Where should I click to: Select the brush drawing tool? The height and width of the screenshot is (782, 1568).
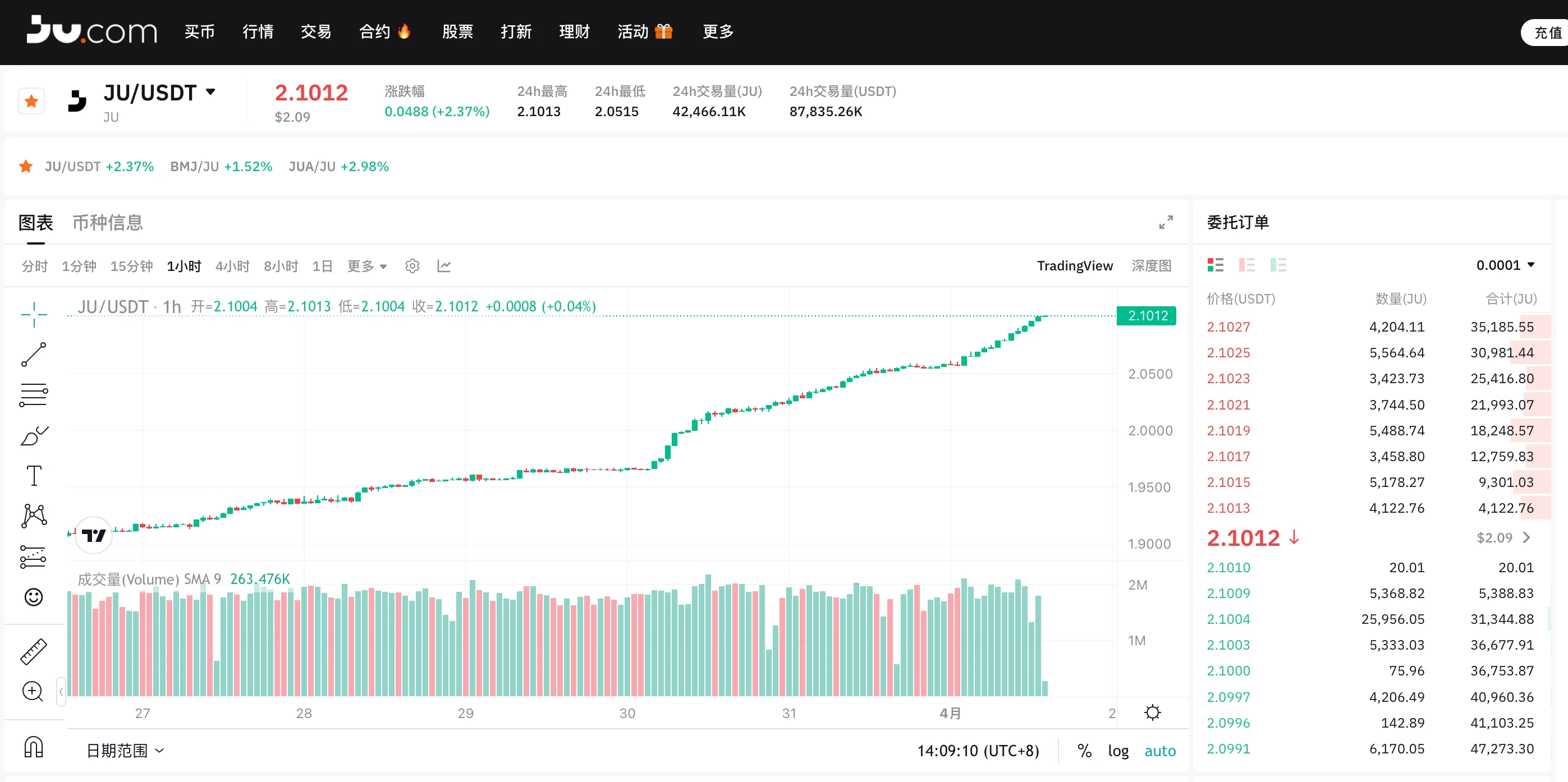coord(34,436)
